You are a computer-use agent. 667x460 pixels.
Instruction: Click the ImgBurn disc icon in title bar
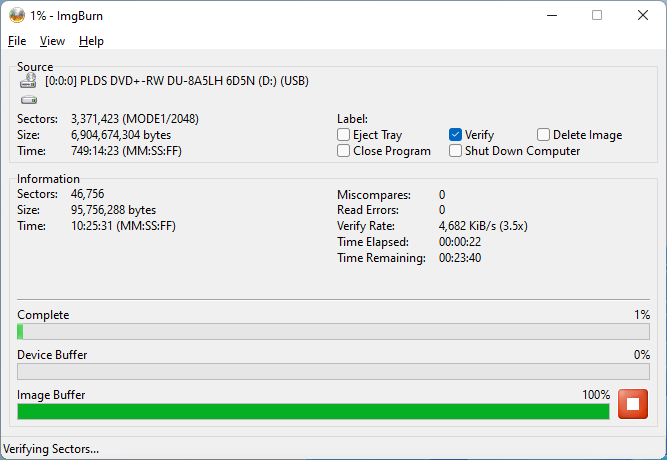click(17, 15)
